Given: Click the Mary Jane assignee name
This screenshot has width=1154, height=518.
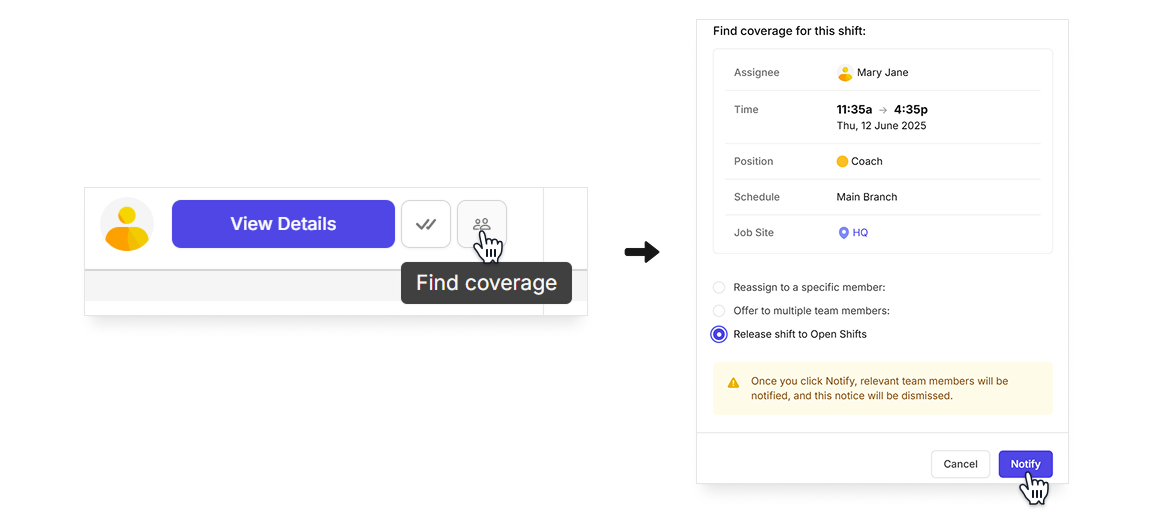Looking at the screenshot, I should tap(882, 73).
